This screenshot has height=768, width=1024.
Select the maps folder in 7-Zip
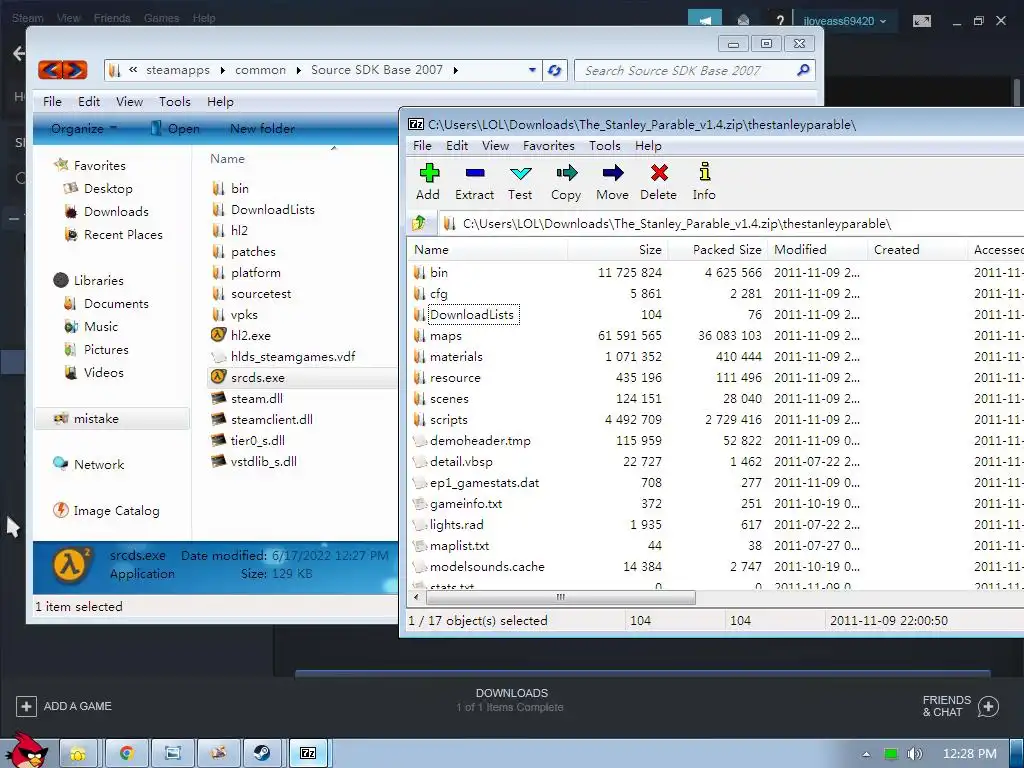click(x=445, y=336)
